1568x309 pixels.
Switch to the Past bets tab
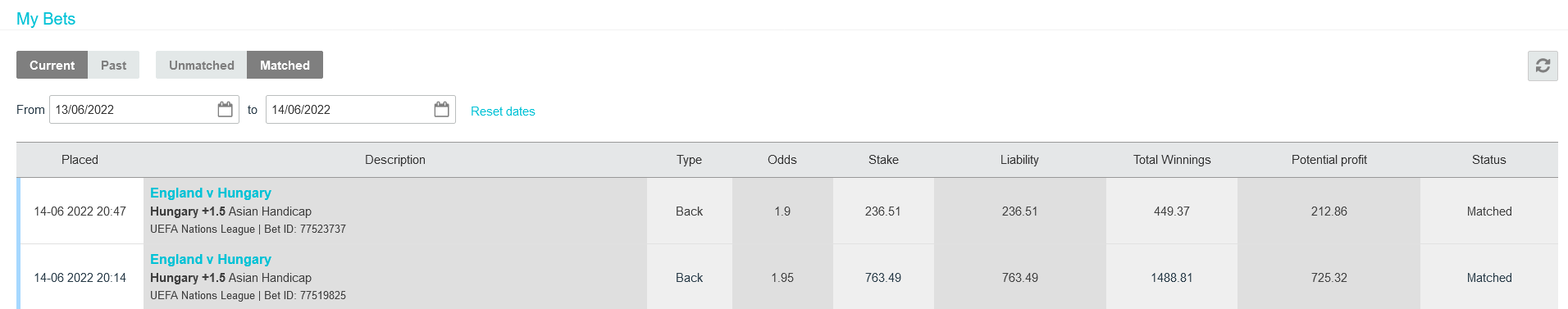click(113, 65)
